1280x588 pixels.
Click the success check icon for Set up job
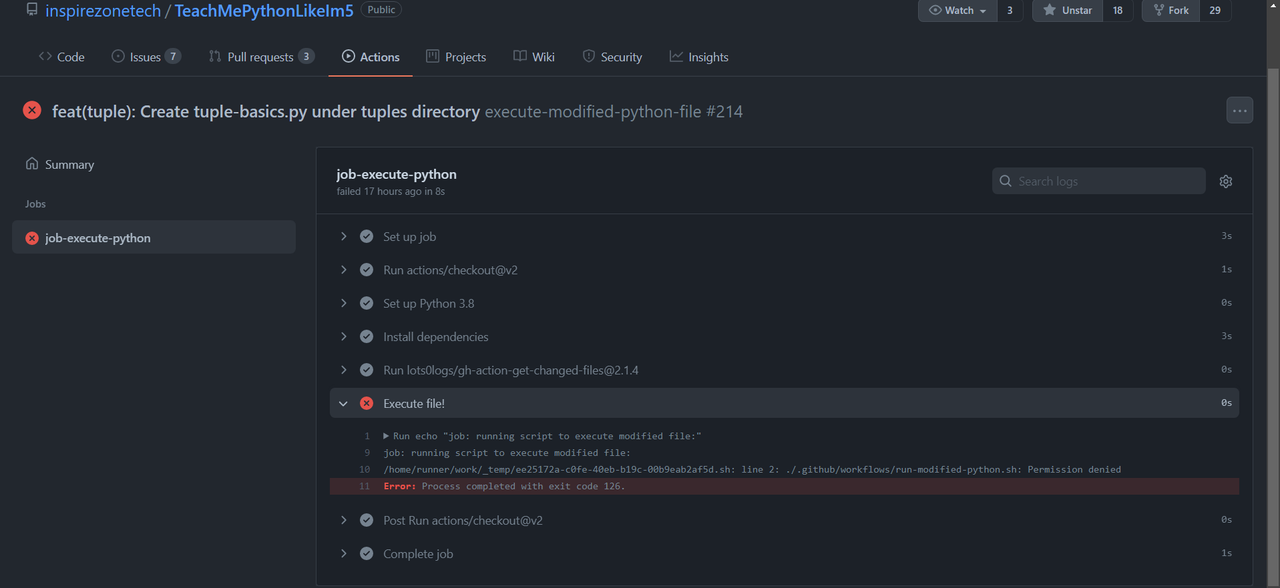(366, 236)
